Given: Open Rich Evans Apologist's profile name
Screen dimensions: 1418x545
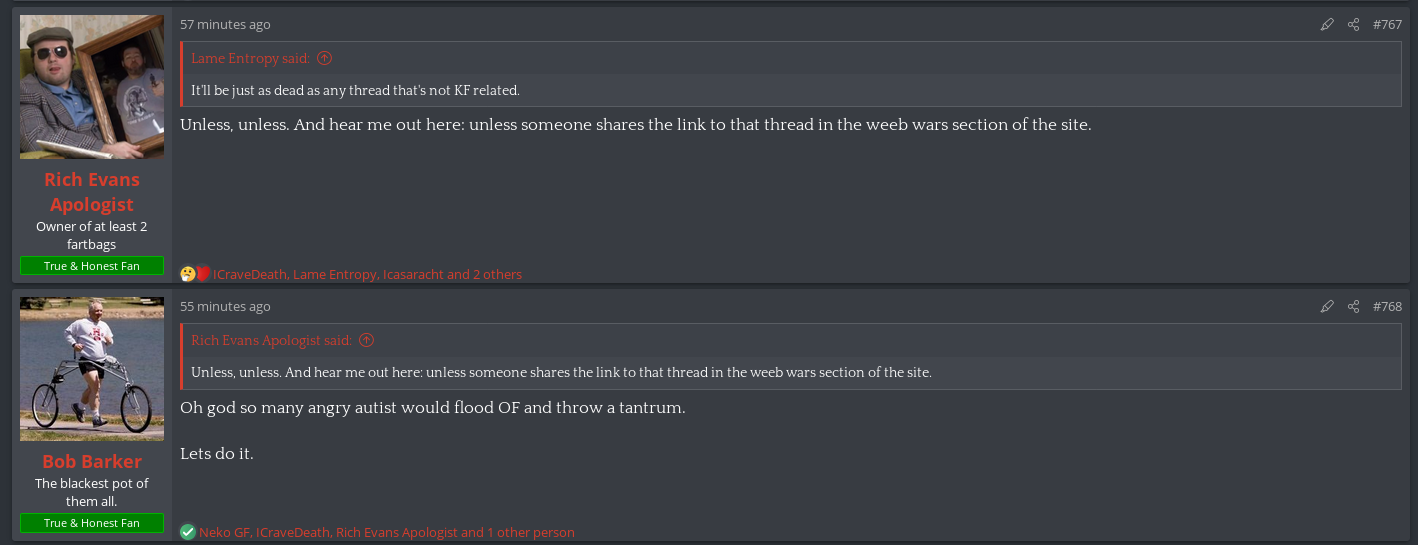Looking at the screenshot, I should 92,192.
